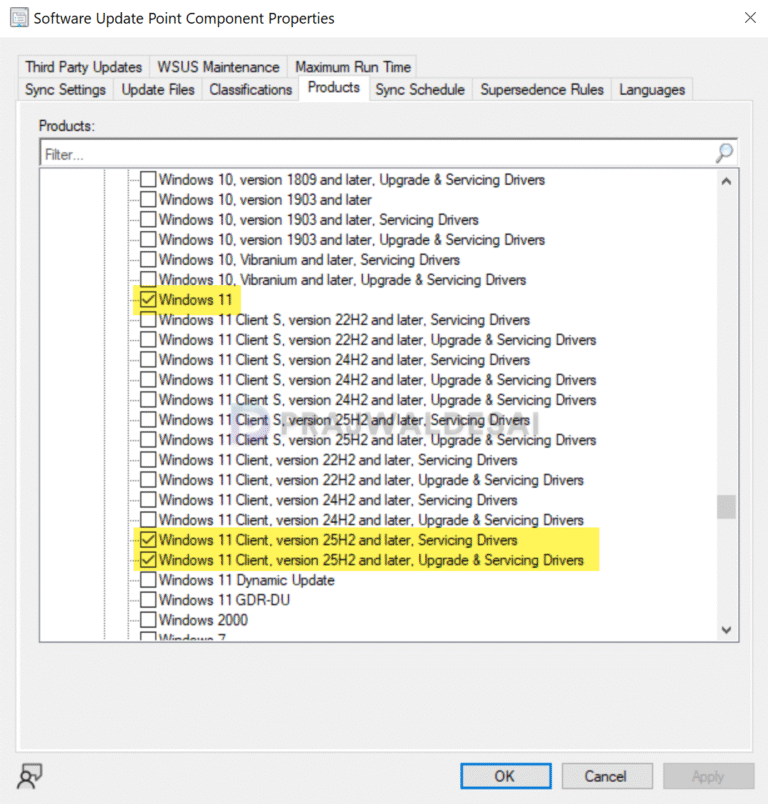768x804 pixels.
Task: Uncheck Windows 11 Client 25H2 Upgrade & Servicing Drivers
Action: pyautogui.click(x=148, y=559)
